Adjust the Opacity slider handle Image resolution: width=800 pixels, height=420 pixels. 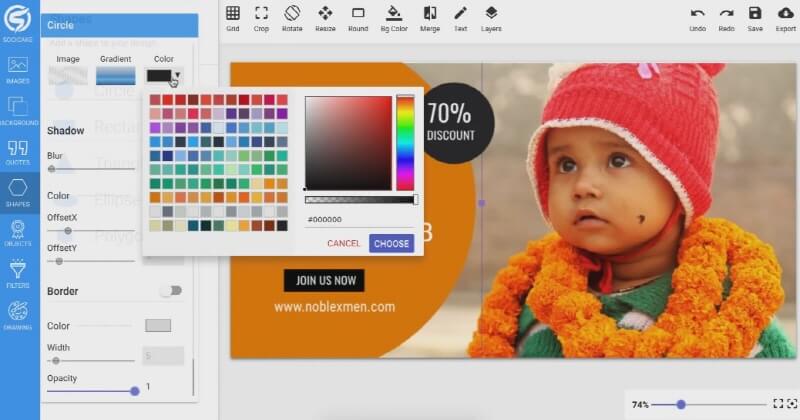click(135, 391)
